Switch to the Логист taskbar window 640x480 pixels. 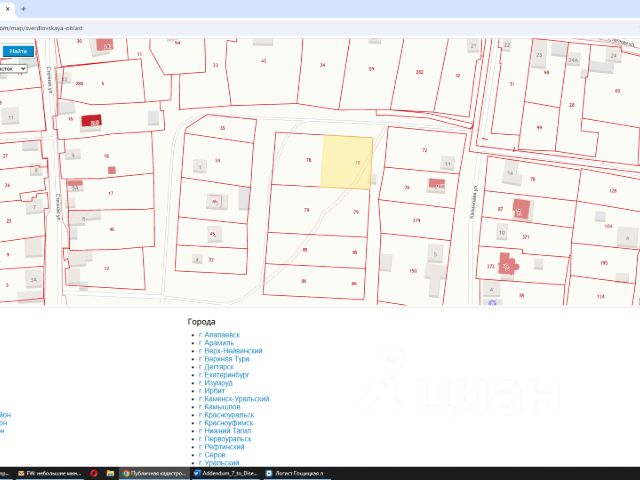tap(297, 473)
